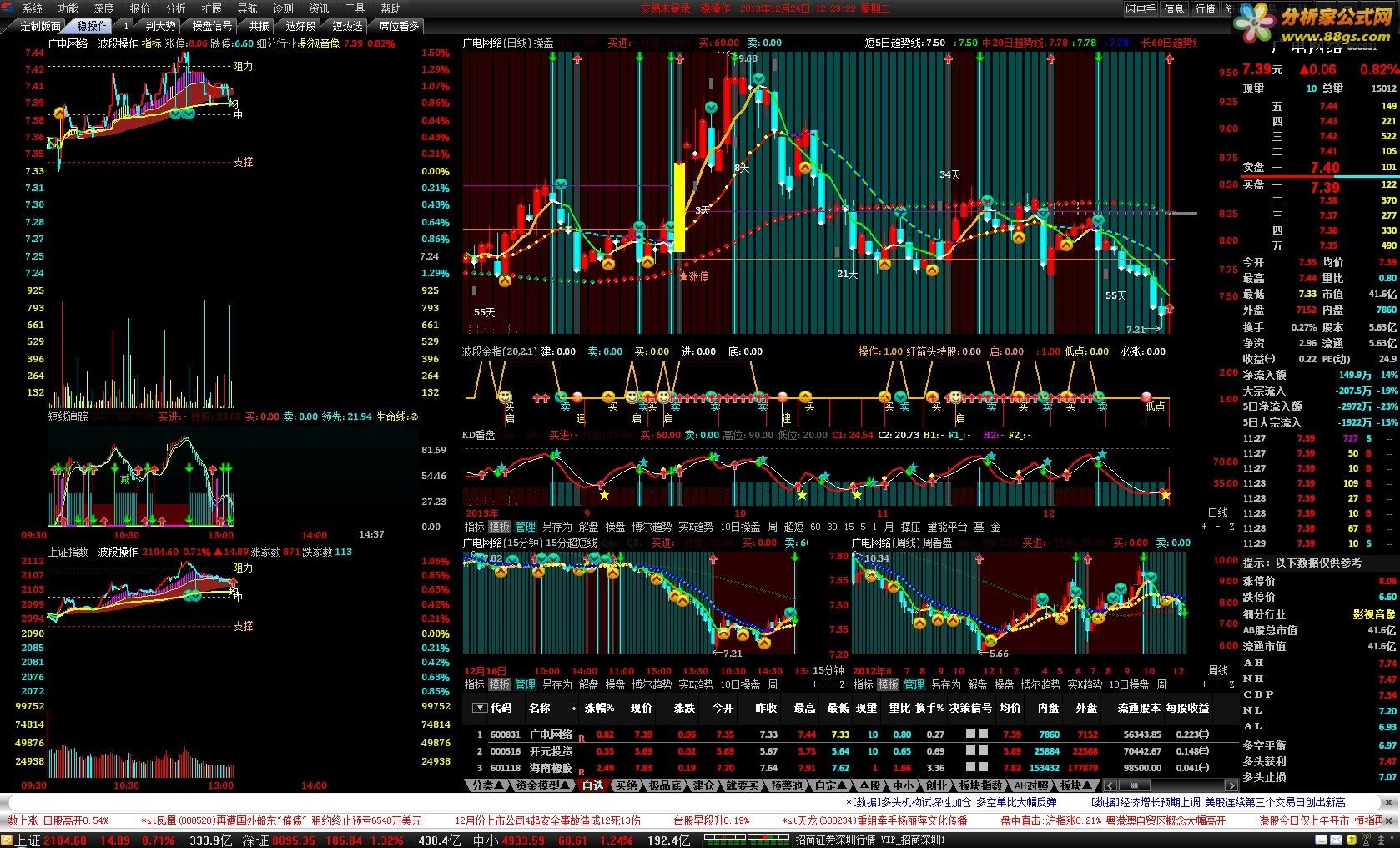
Task: Switch to the 判大势 tab
Action: [x=160, y=26]
